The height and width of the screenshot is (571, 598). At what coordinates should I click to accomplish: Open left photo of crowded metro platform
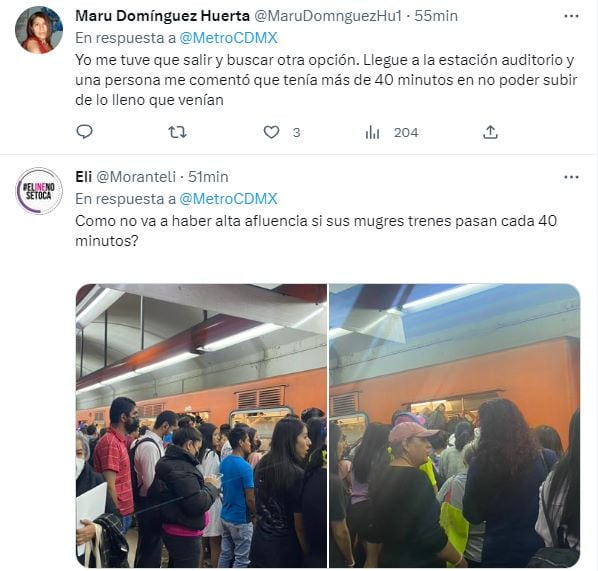click(x=201, y=426)
